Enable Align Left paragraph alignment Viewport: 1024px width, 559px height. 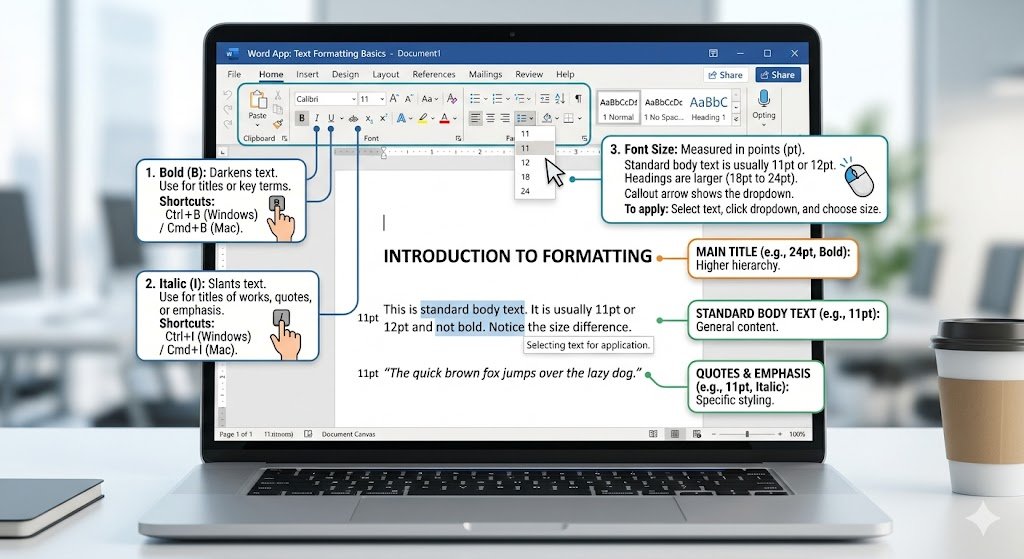point(475,118)
